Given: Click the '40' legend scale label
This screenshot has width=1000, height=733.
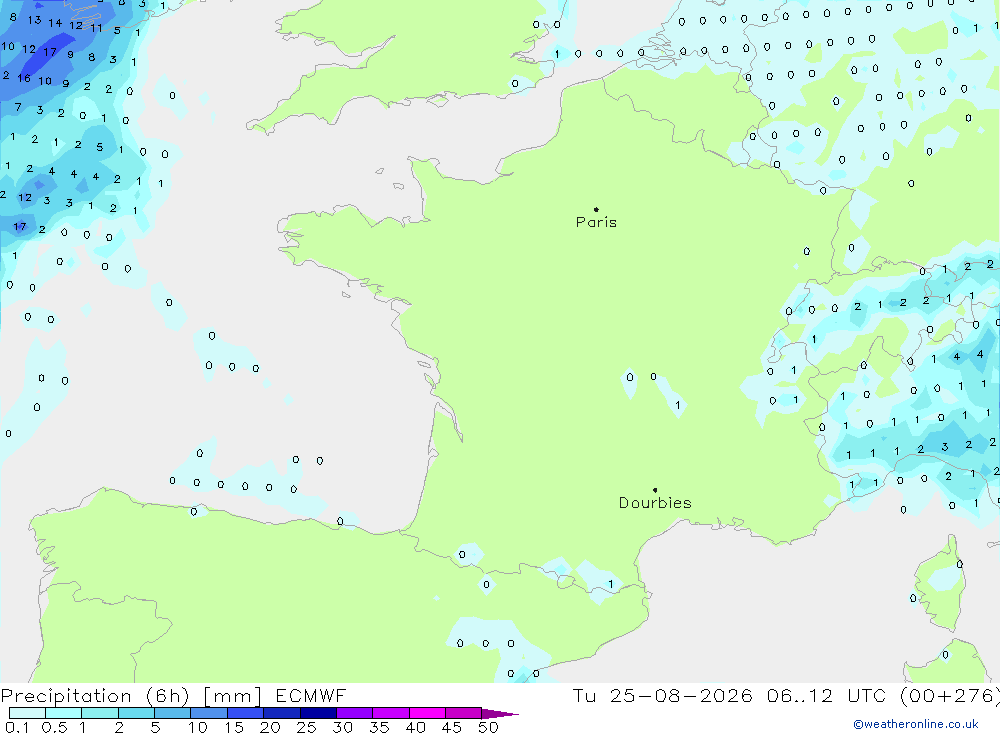Looking at the screenshot, I should point(415,727).
